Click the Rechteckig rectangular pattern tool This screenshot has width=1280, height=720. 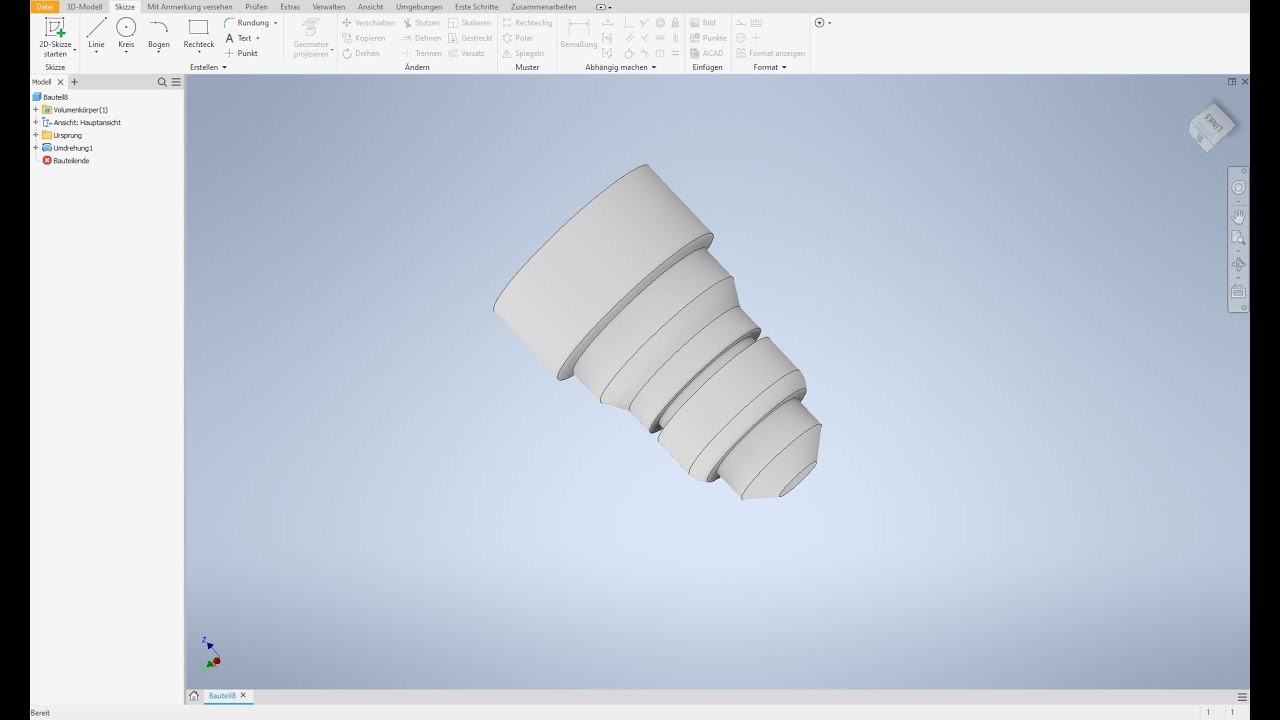coord(527,23)
